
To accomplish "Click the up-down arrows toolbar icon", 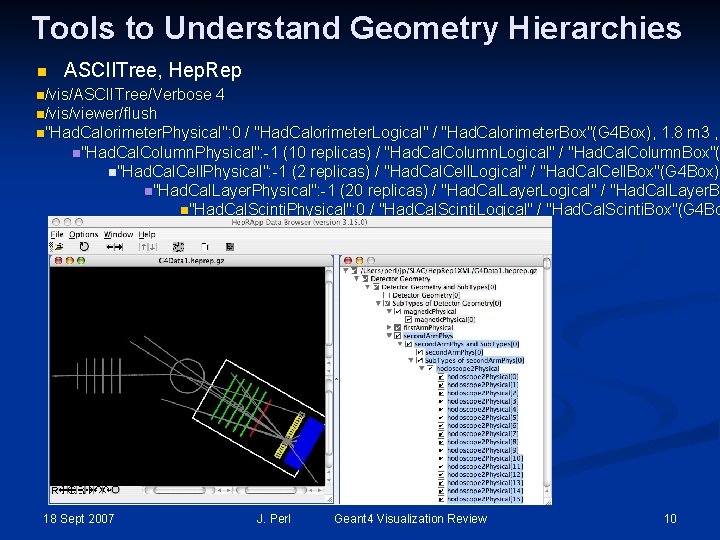I will pyautogui.click(x=148, y=247).
